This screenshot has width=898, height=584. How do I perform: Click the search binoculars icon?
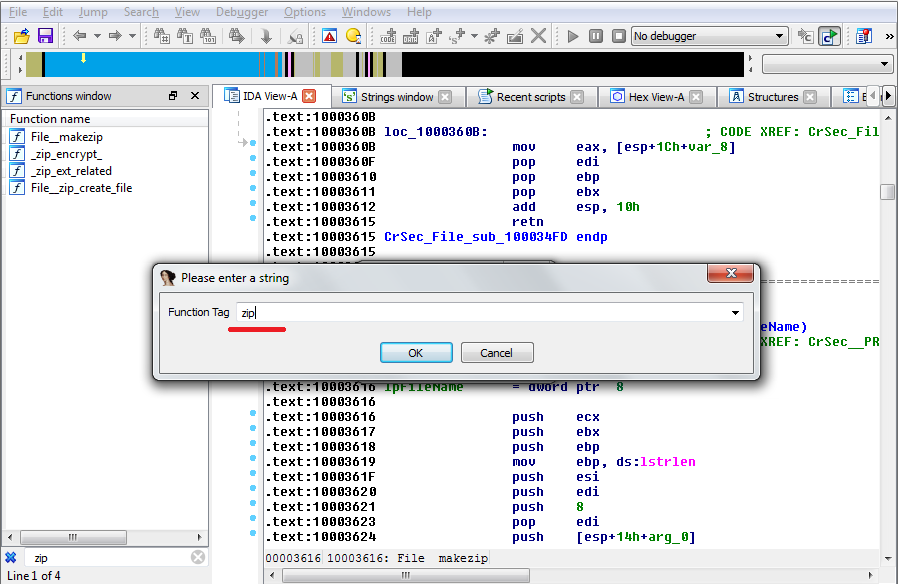(162, 36)
